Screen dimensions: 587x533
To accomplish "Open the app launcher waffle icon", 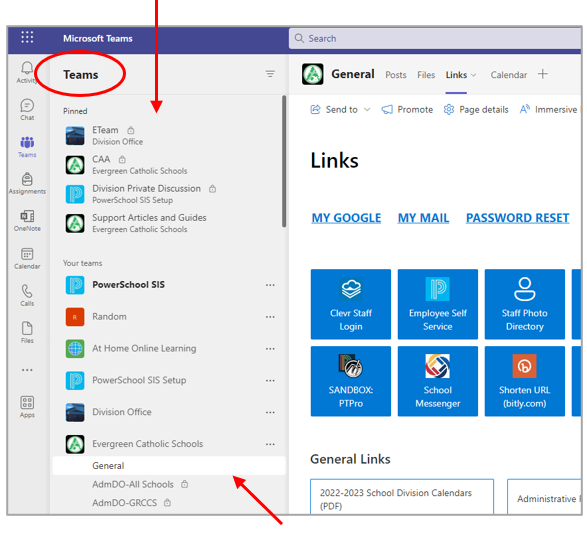I will [x=27, y=37].
